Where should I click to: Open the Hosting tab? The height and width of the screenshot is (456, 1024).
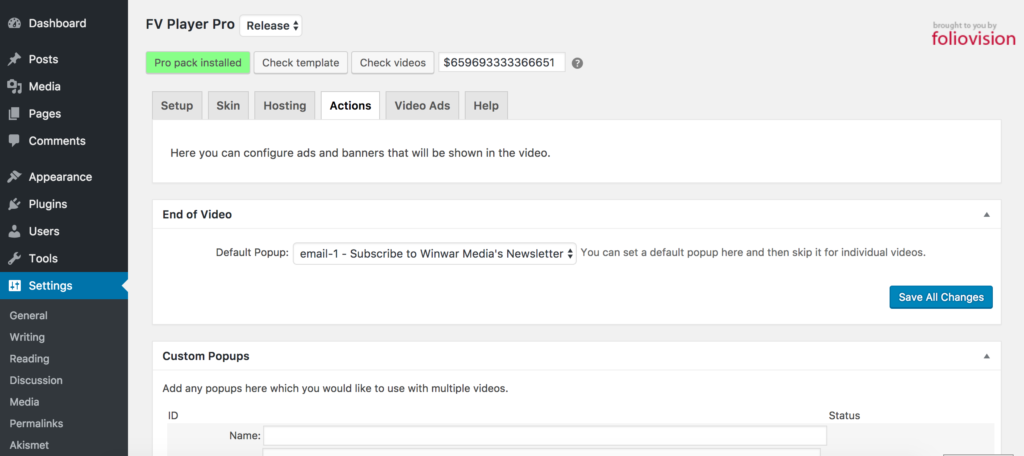[x=285, y=106]
